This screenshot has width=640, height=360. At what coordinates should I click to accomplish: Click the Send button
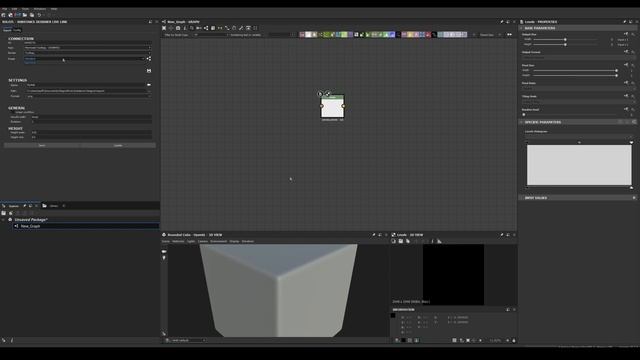click(42, 145)
